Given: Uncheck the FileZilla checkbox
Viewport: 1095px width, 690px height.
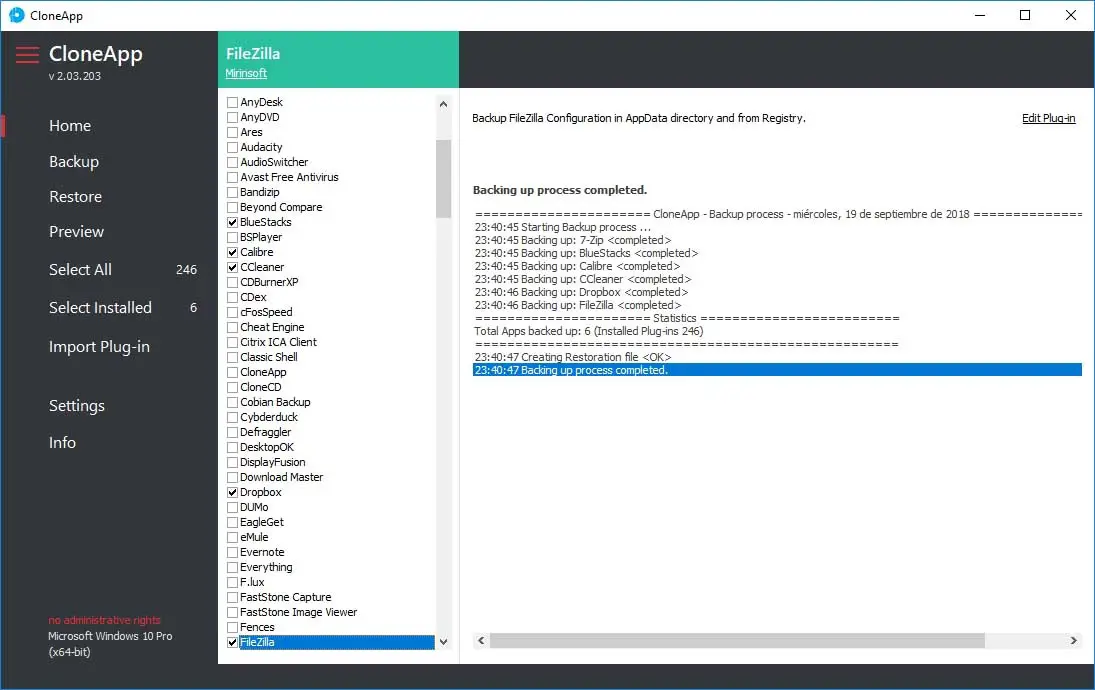Looking at the screenshot, I should click(233, 643).
